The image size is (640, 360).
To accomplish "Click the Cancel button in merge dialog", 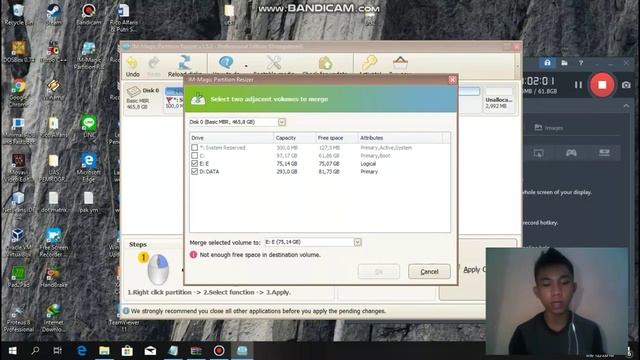I will 429,271.
